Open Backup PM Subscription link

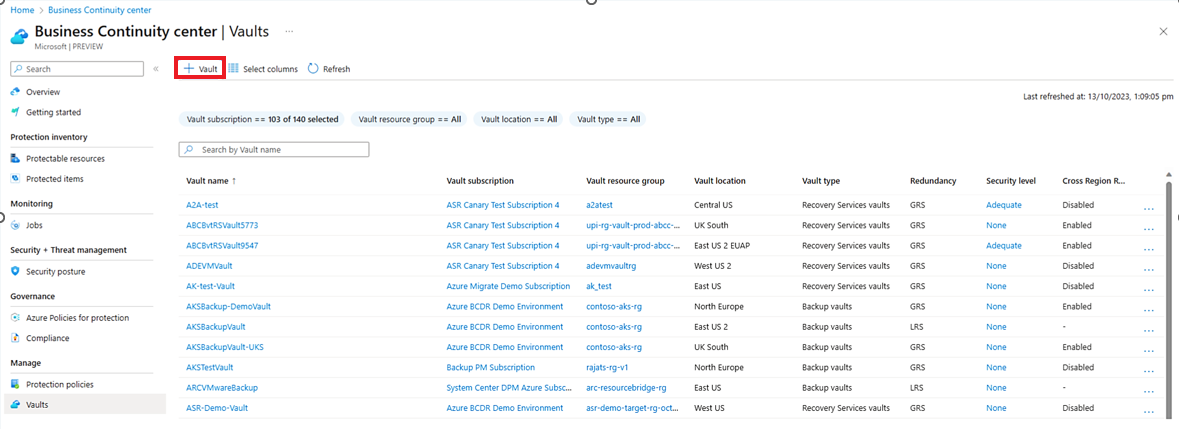coord(490,367)
